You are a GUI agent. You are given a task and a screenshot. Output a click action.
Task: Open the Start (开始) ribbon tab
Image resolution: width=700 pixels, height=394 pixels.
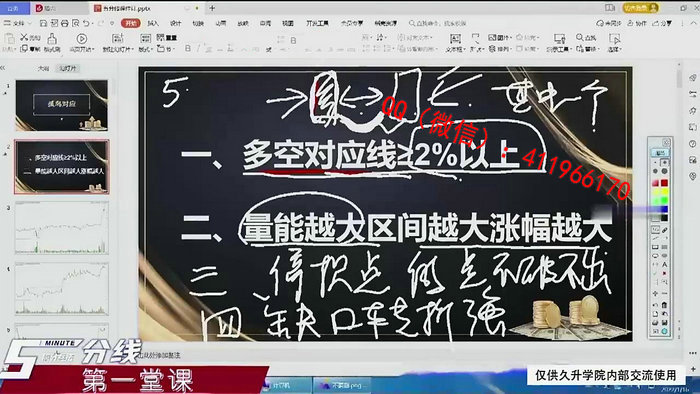(130, 23)
